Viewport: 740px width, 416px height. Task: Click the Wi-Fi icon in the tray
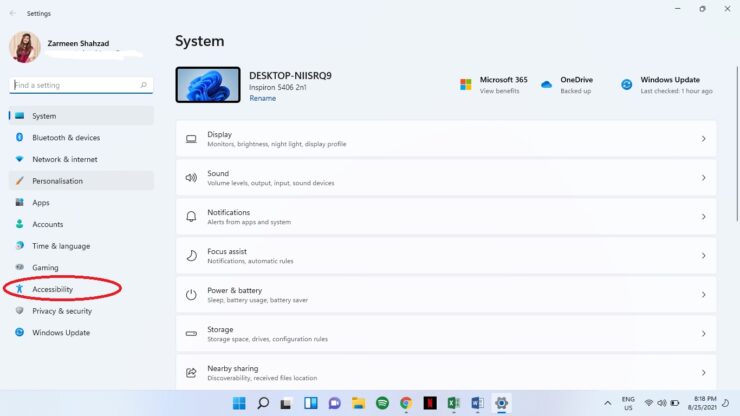tap(649, 403)
